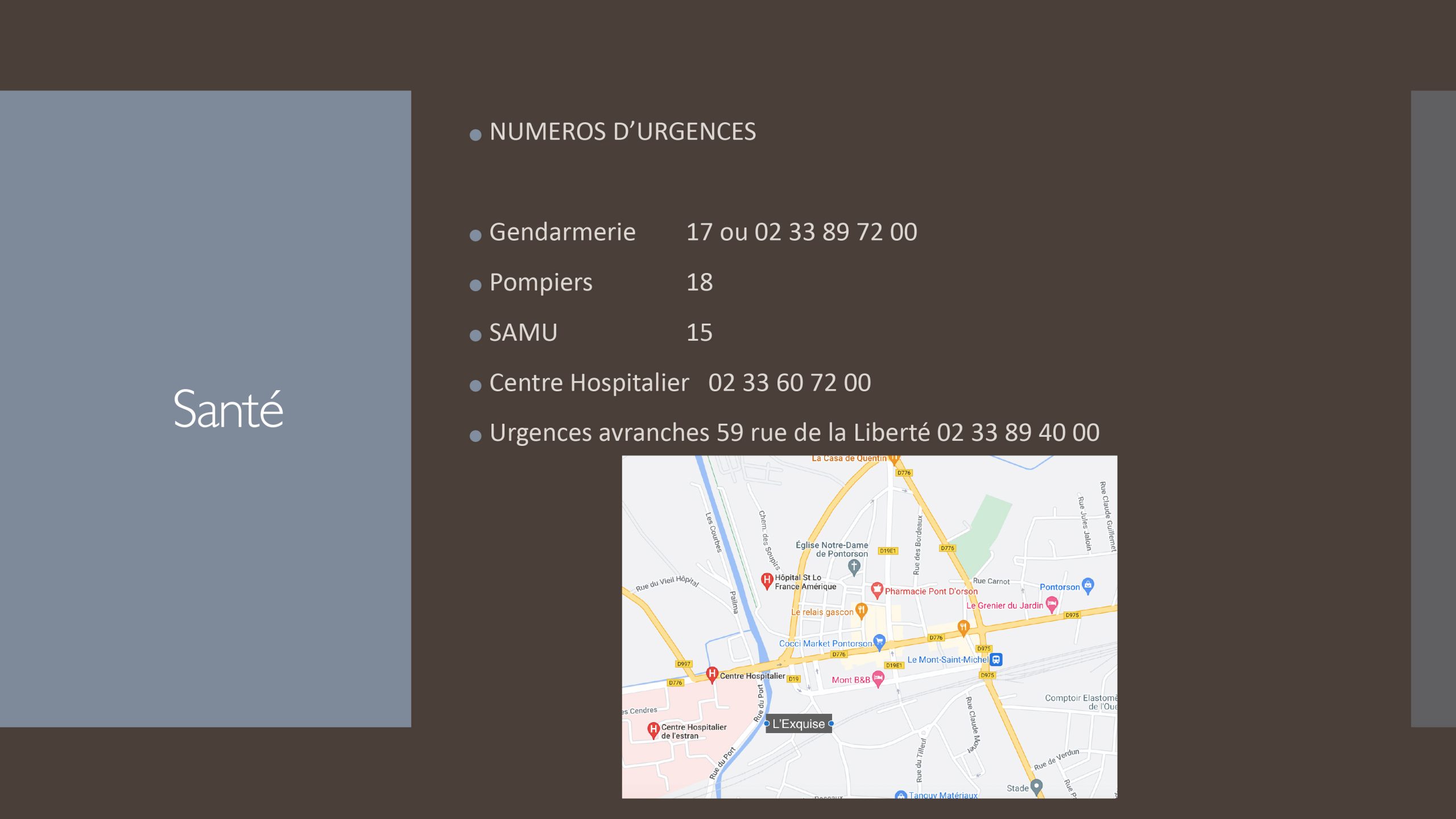Click the Cocci Market shopping cart pin
Screen dimensions: 1456x819
pyautogui.click(x=879, y=641)
